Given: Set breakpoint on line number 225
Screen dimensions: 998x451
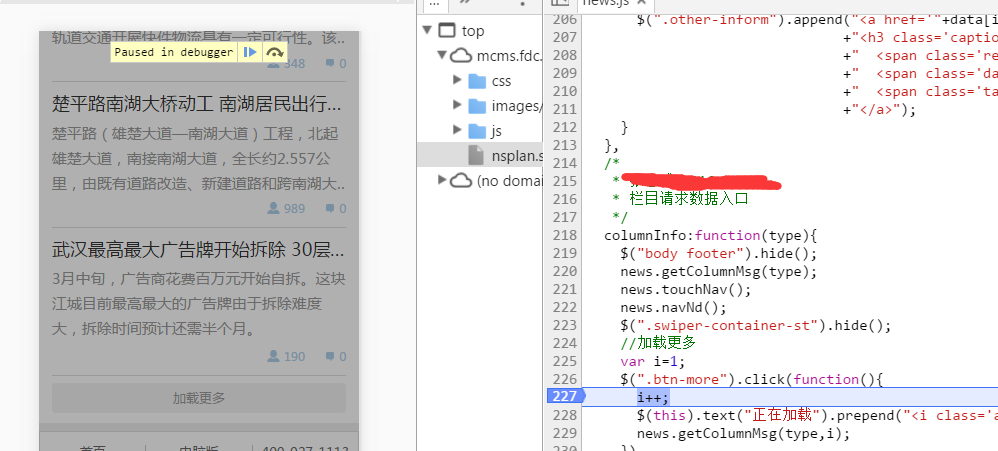Looking at the screenshot, I should pyautogui.click(x=565, y=361).
